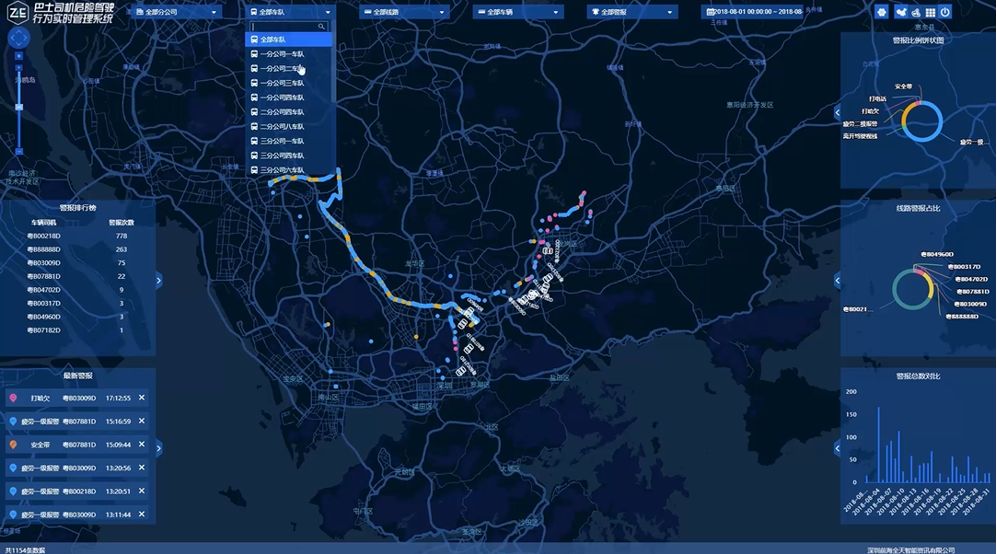Click the pink pin icon on 打哈欠 alarm
997x554 pixels.
click(x=13, y=398)
